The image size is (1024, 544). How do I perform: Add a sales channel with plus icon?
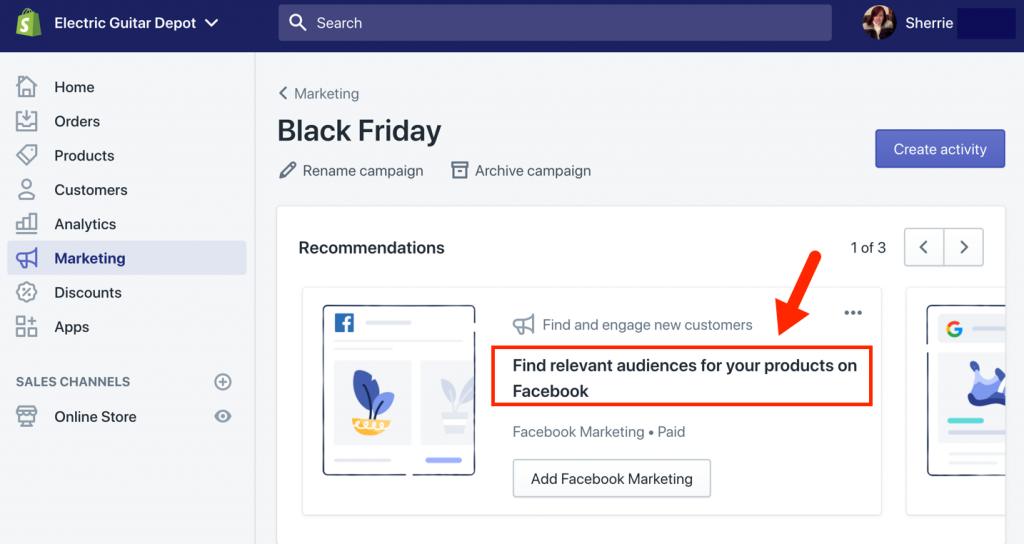tap(223, 382)
